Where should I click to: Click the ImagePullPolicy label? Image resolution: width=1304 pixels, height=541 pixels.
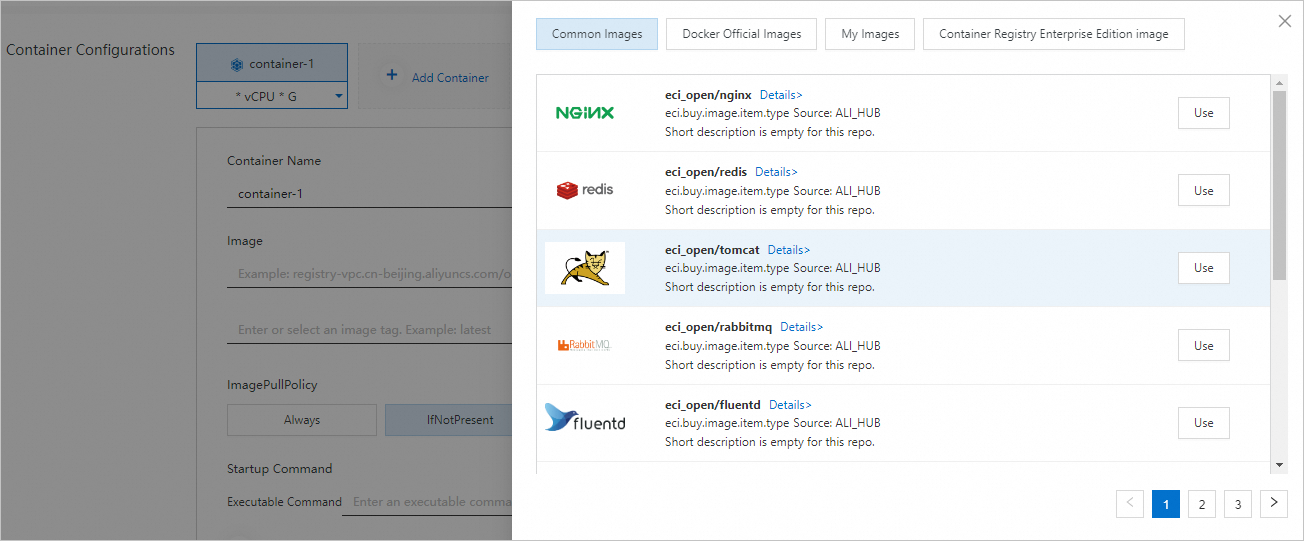pos(272,385)
